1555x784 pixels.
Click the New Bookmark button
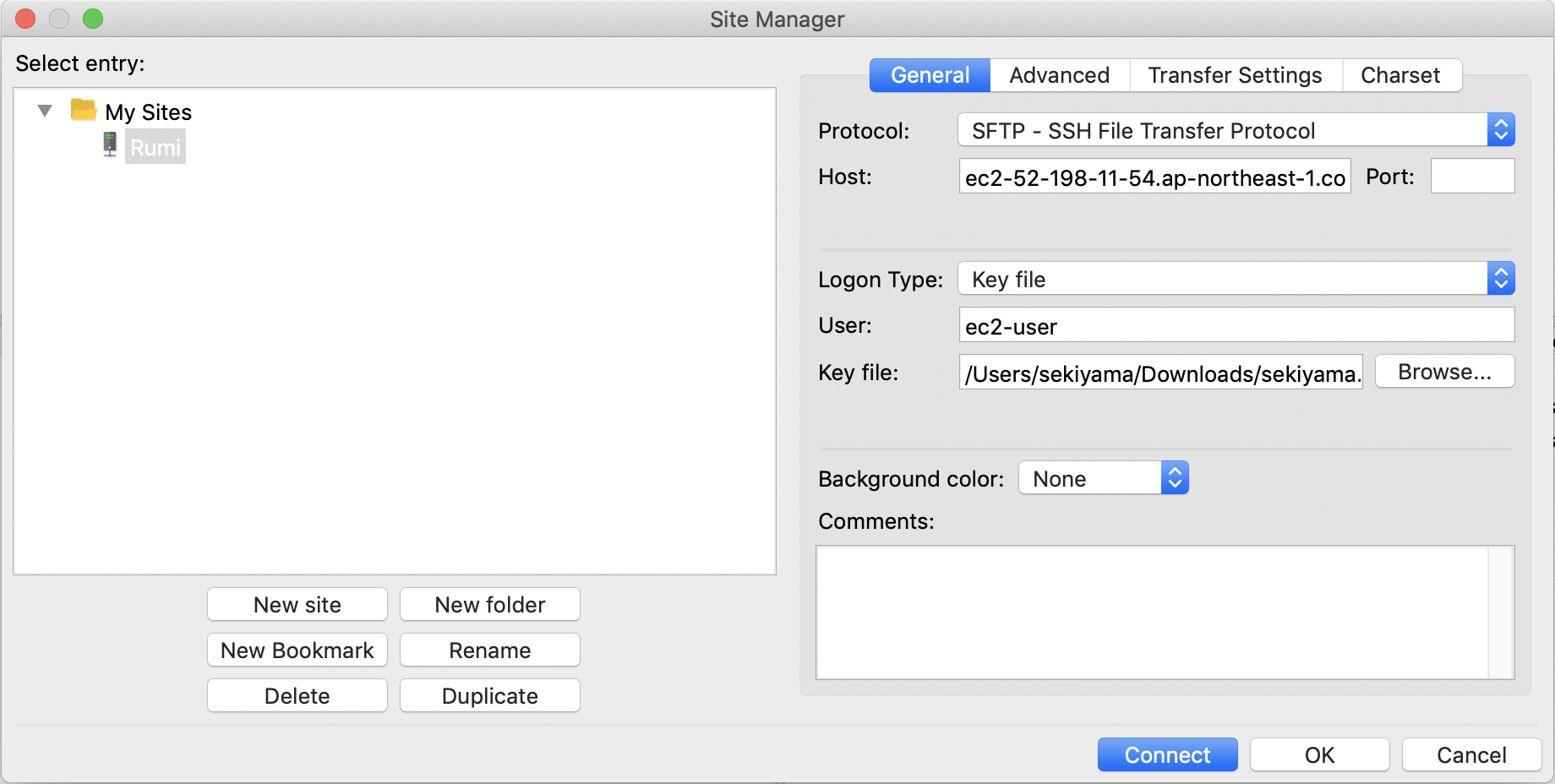(x=297, y=651)
